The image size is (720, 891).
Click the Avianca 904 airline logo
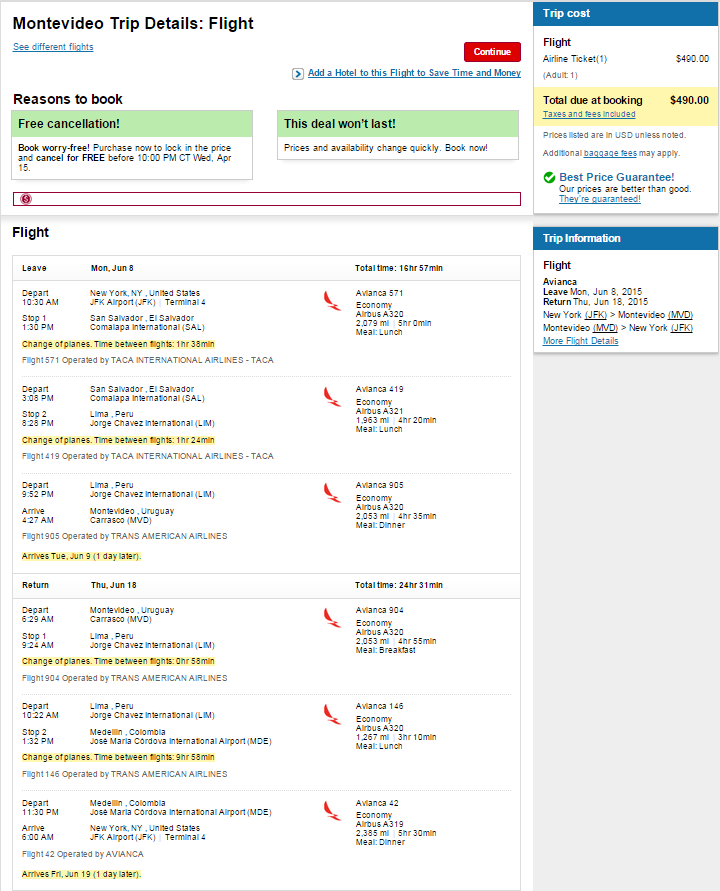click(332, 618)
